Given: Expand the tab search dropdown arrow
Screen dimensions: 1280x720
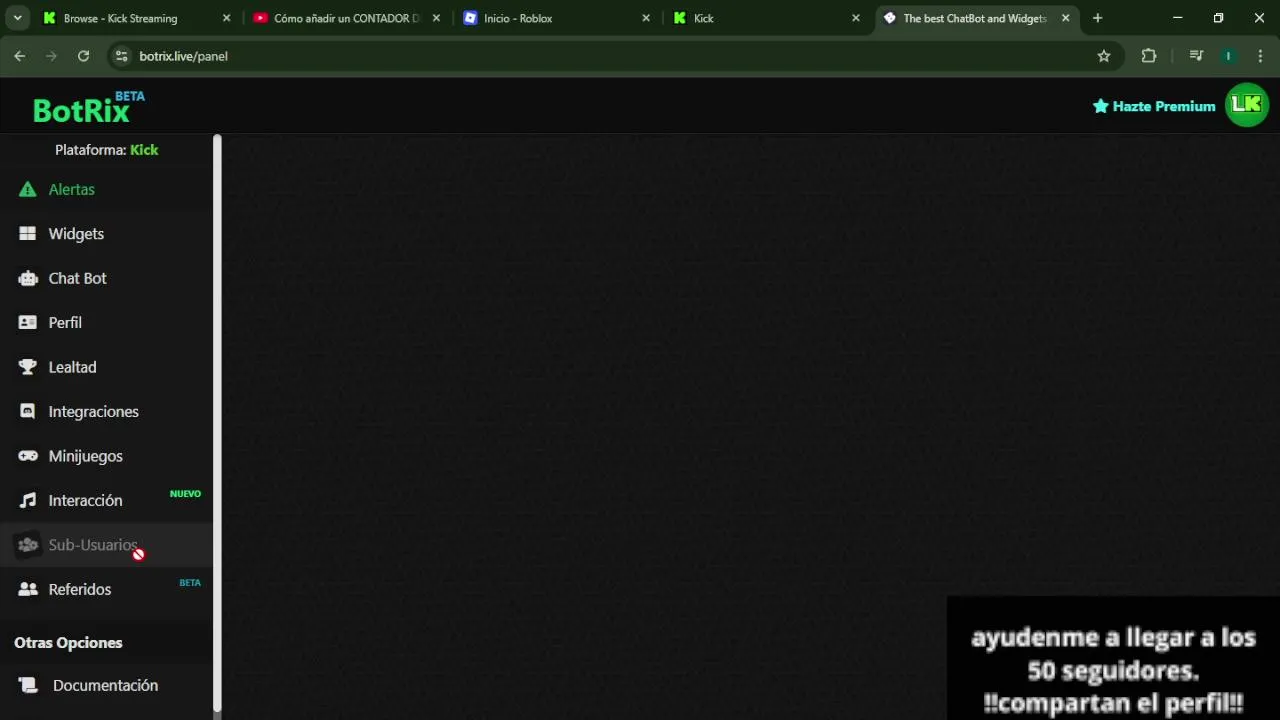Looking at the screenshot, I should click(17, 18).
